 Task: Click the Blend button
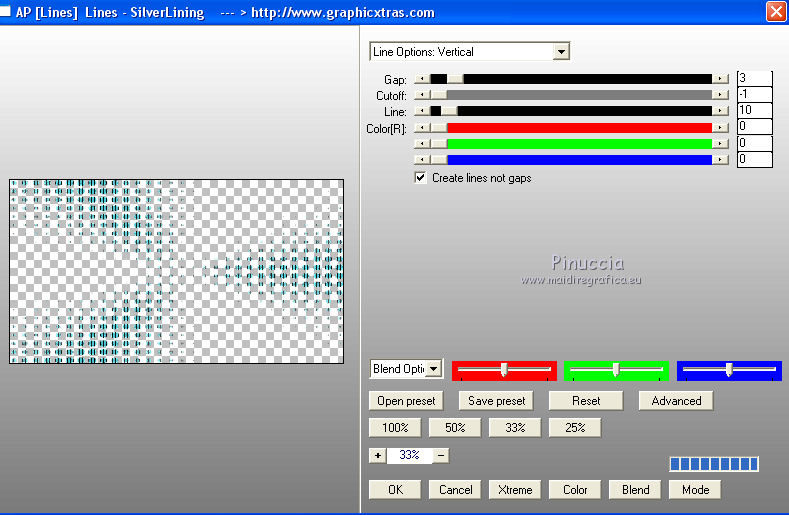tap(635, 489)
